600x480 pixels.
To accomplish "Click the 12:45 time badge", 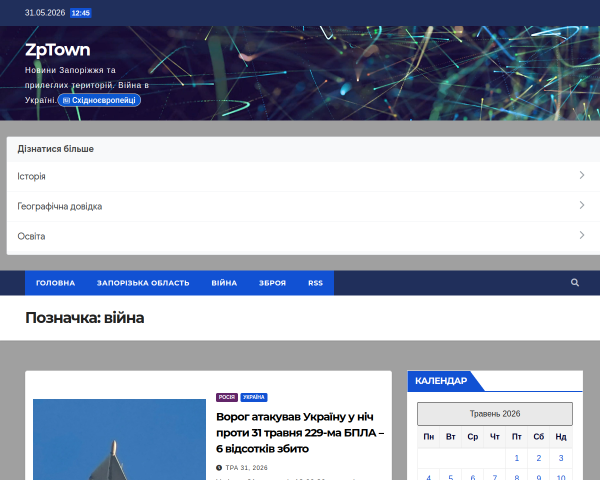I will 81,13.
